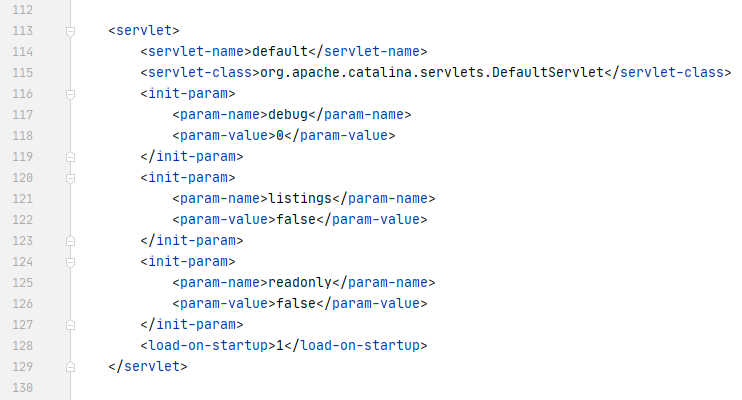Click line number 115 in the gutter
The image size is (742, 400).
point(21,73)
